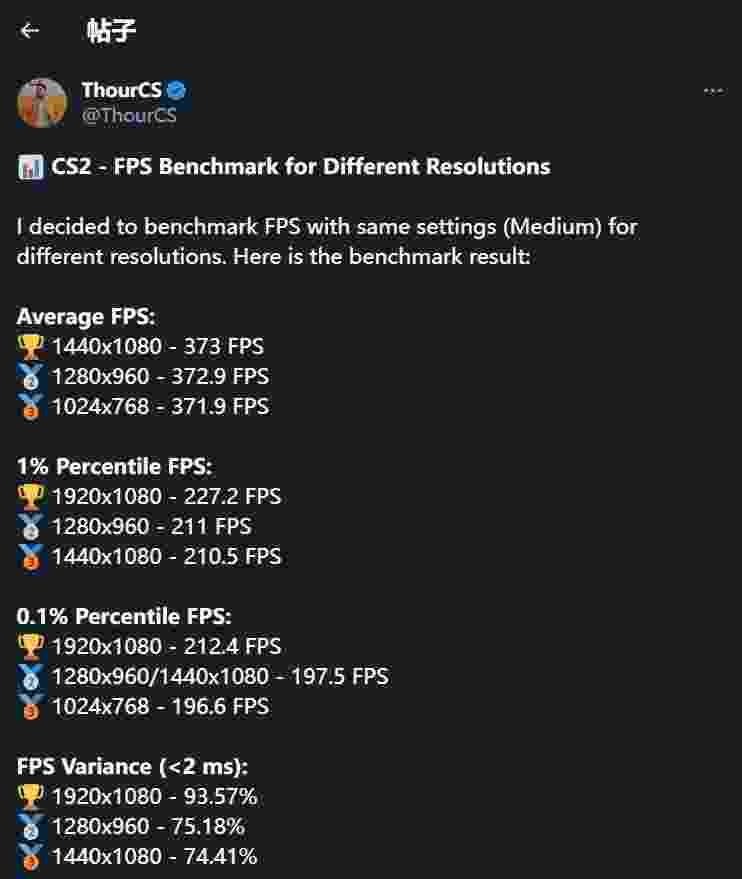Image resolution: width=742 pixels, height=879 pixels.
Task: Click the trophy emoji under 1% Percentile FPS
Action: [x=29, y=496]
